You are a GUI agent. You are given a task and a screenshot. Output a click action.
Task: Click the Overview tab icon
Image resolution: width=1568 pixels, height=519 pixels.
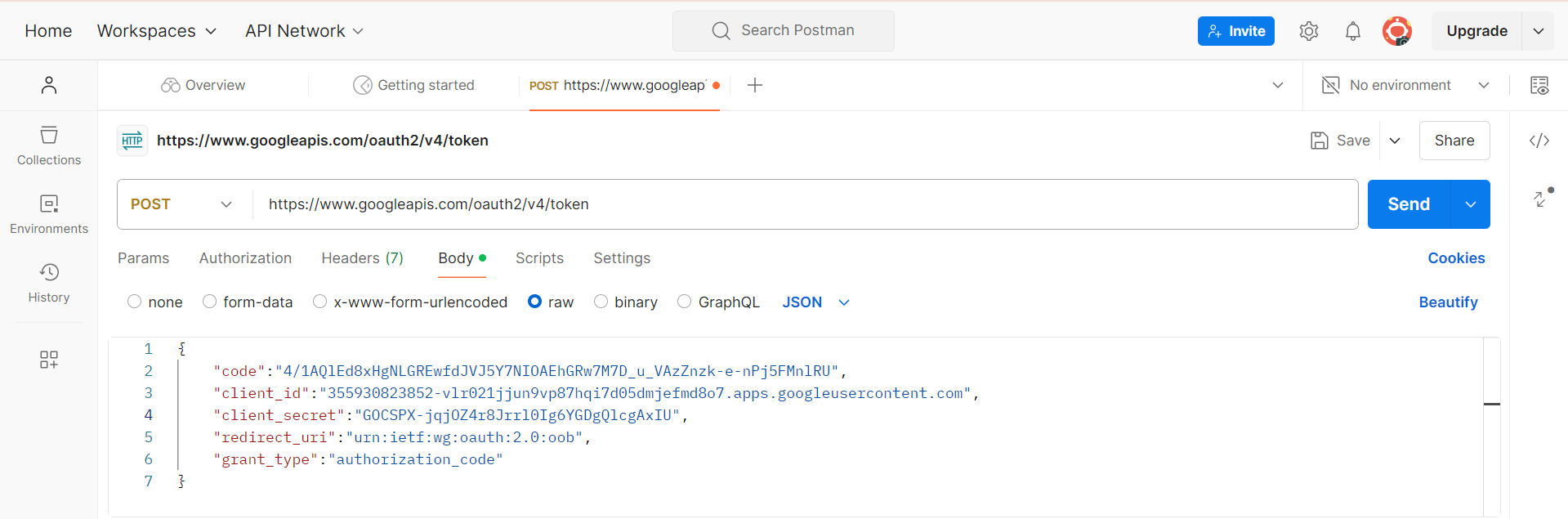pos(170,85)
